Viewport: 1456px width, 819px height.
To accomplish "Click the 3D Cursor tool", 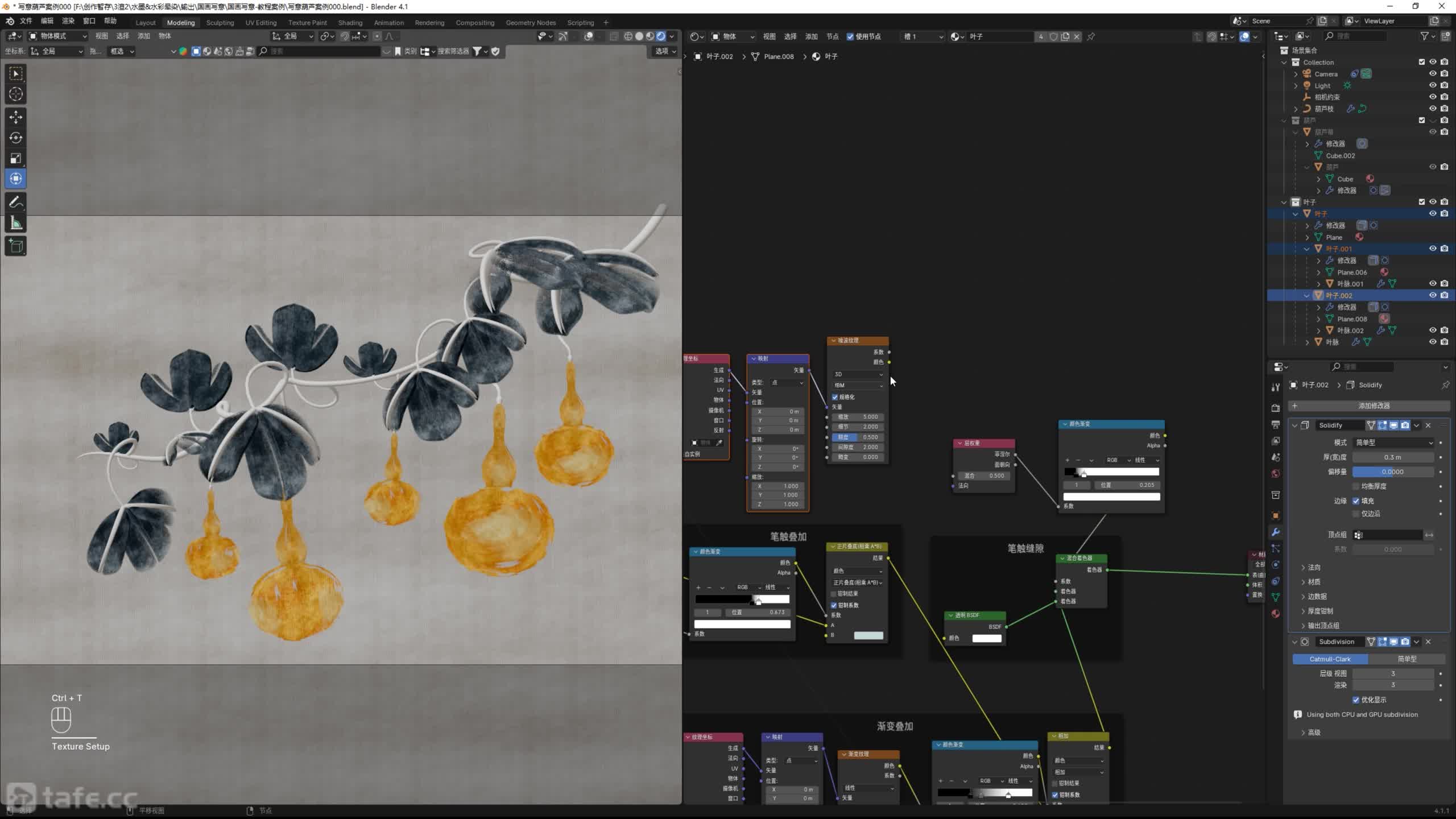I will [16, 94].
